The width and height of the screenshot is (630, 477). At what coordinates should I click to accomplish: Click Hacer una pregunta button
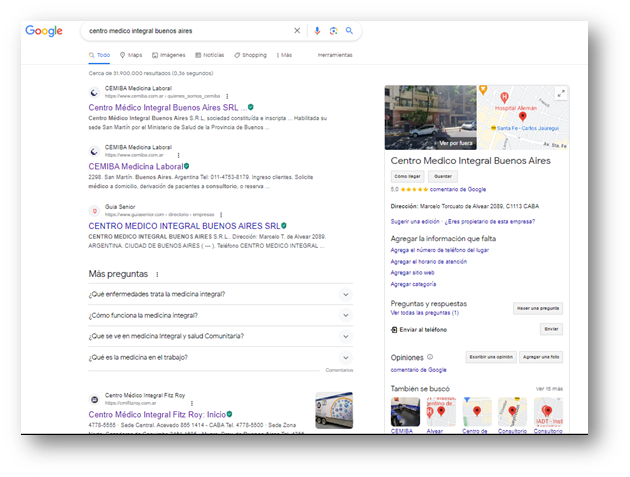pos(538,308)
